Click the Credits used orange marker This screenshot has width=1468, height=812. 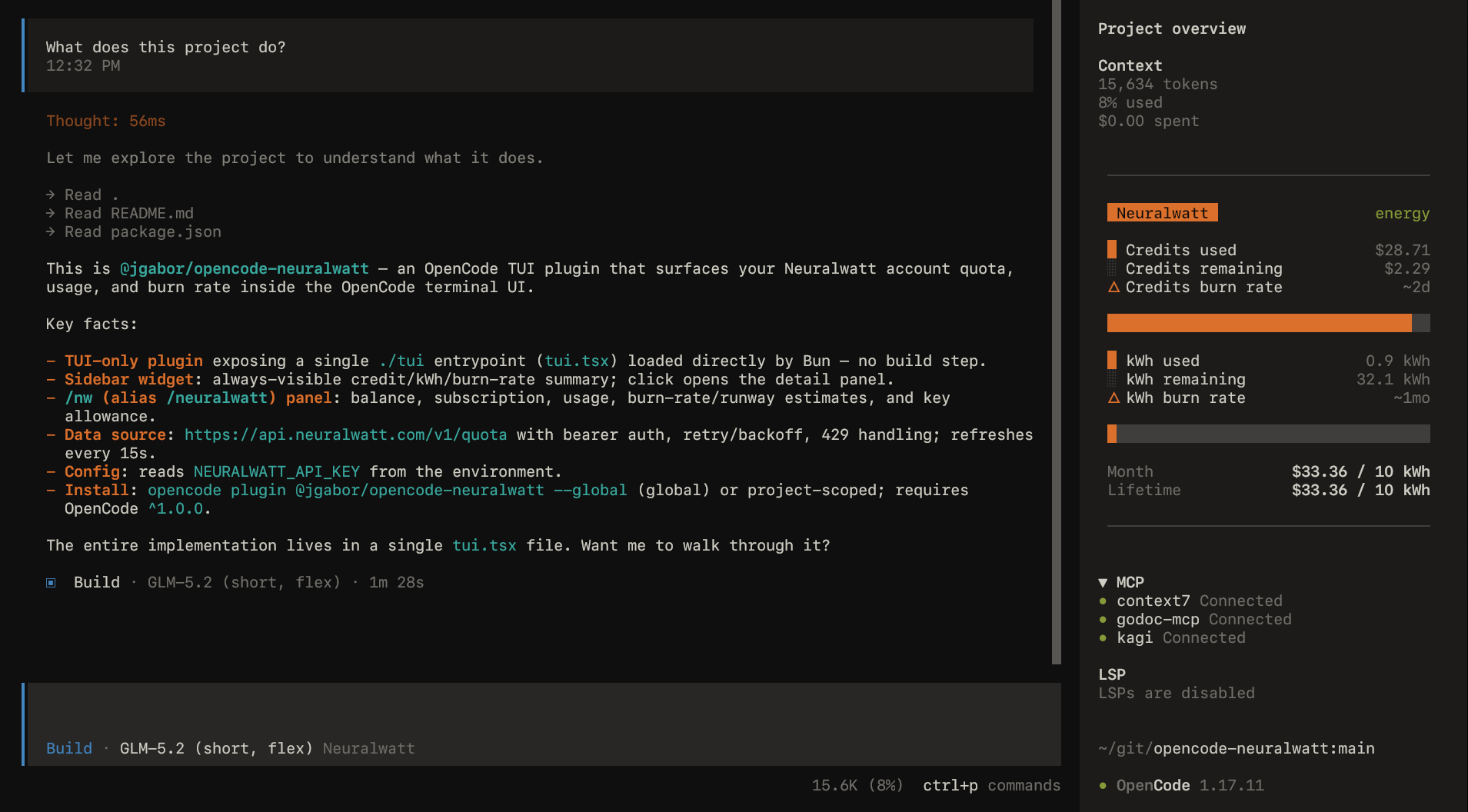(1112, 249)
